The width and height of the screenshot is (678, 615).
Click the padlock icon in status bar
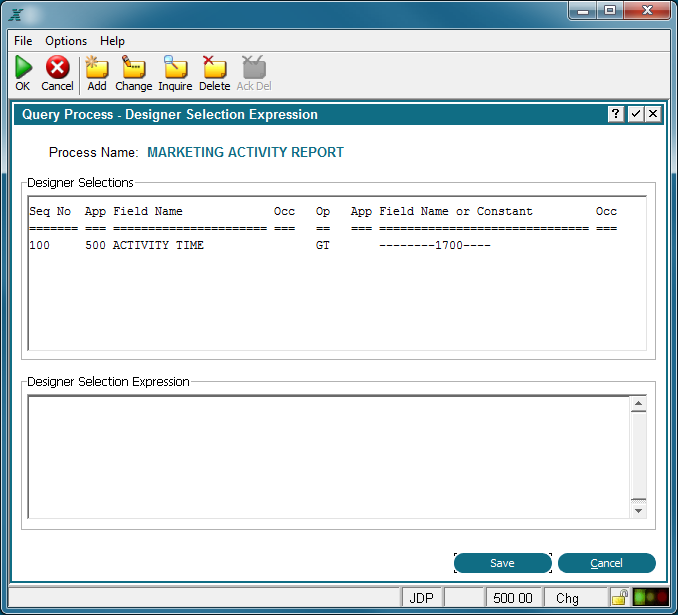620,598
